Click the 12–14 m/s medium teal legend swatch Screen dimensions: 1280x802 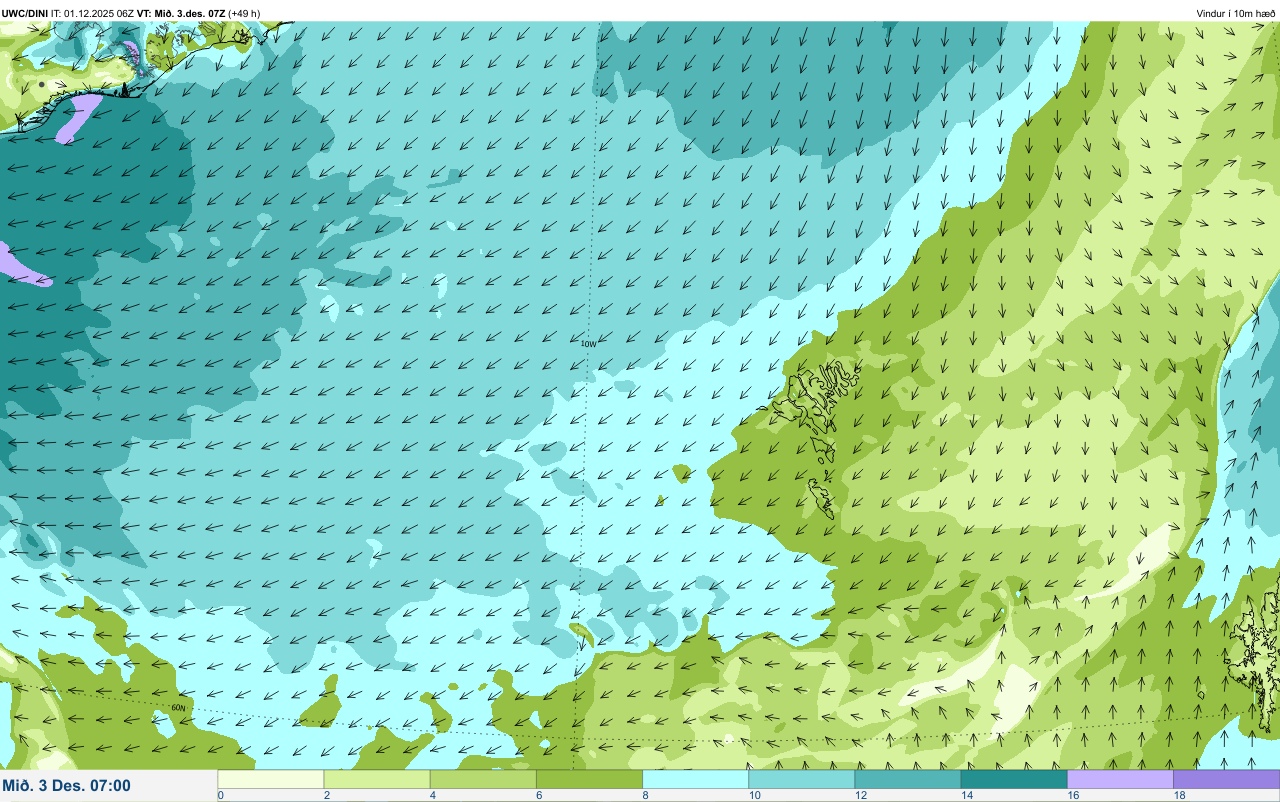click(x=907, y=779)
